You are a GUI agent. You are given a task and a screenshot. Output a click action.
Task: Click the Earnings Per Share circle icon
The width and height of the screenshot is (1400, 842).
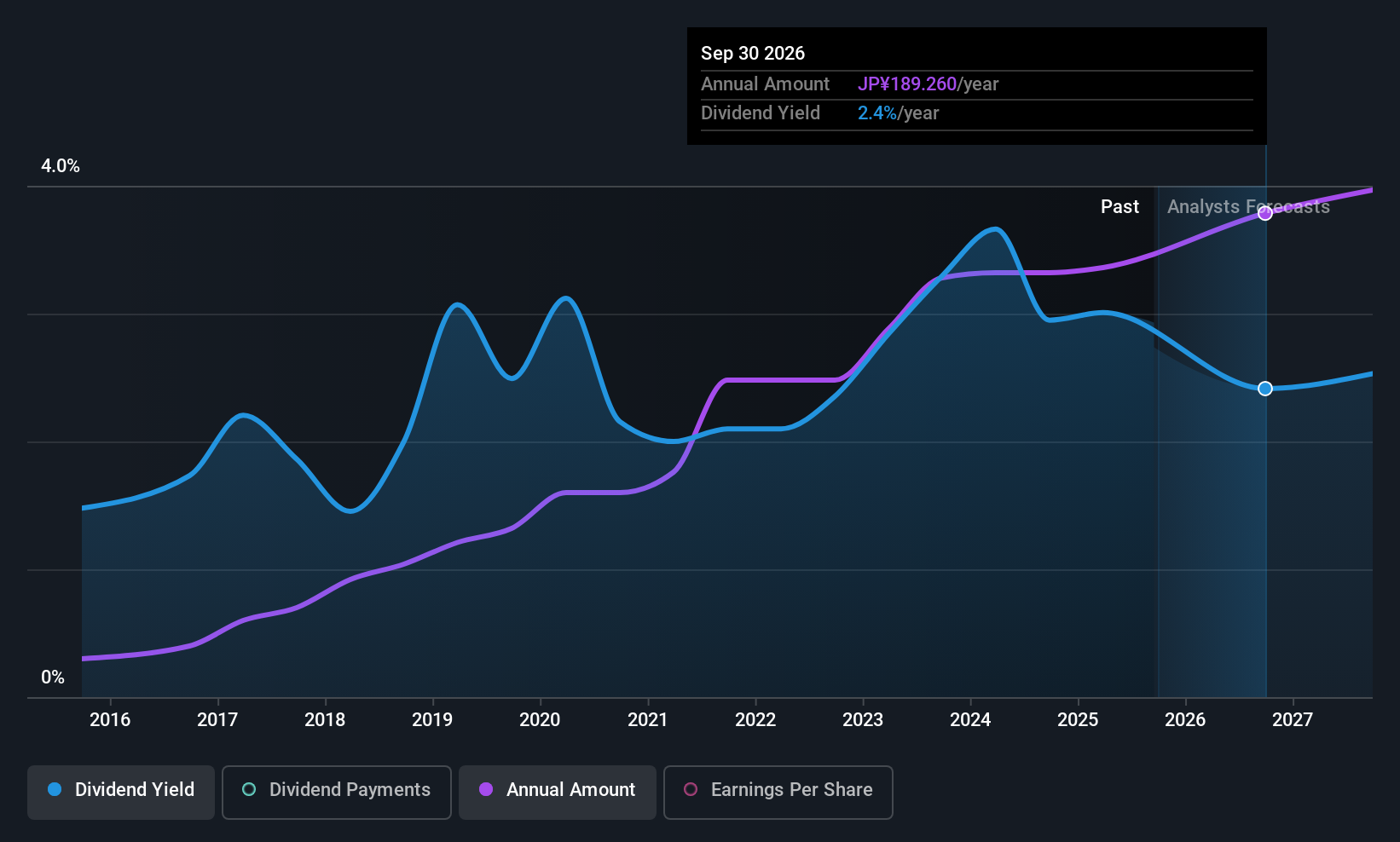pos(691,790)
